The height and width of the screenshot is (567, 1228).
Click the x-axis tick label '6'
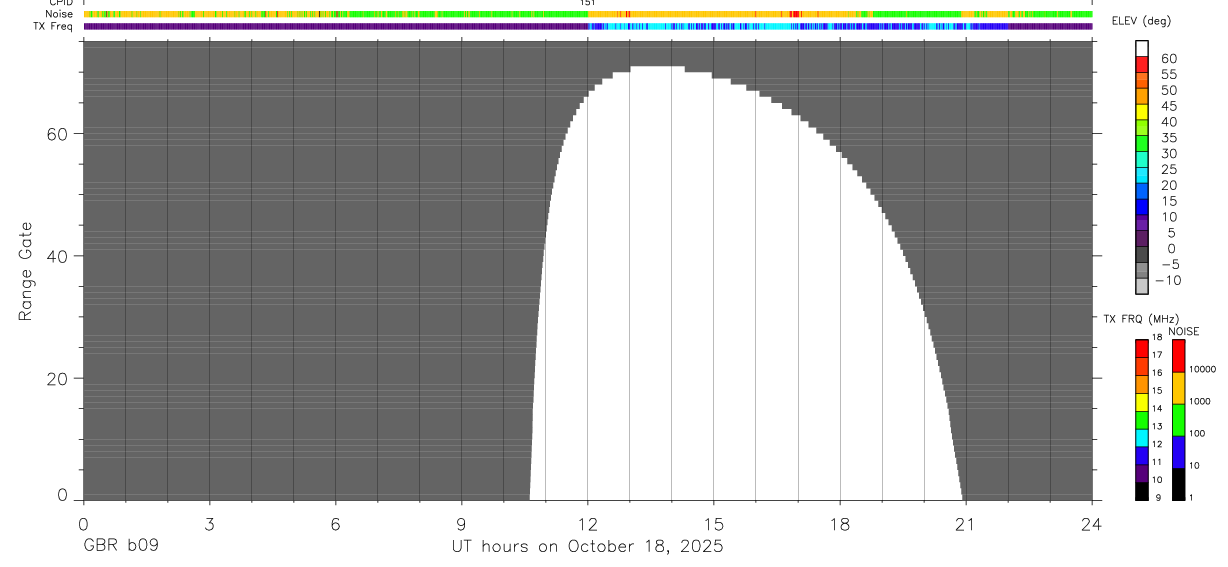335,523
